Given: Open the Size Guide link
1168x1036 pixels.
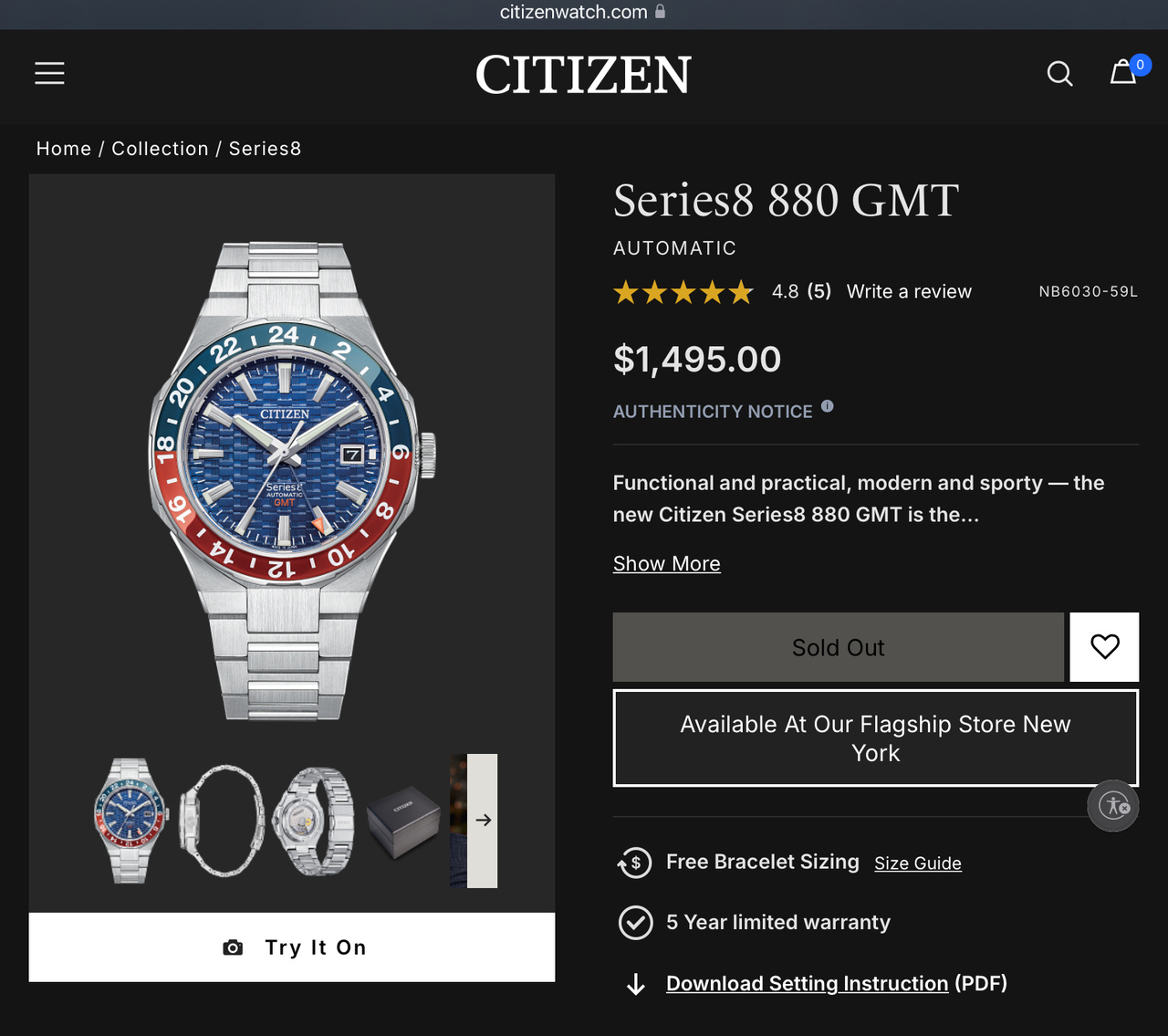Looking at the screenshot, I should click(917, 863).
